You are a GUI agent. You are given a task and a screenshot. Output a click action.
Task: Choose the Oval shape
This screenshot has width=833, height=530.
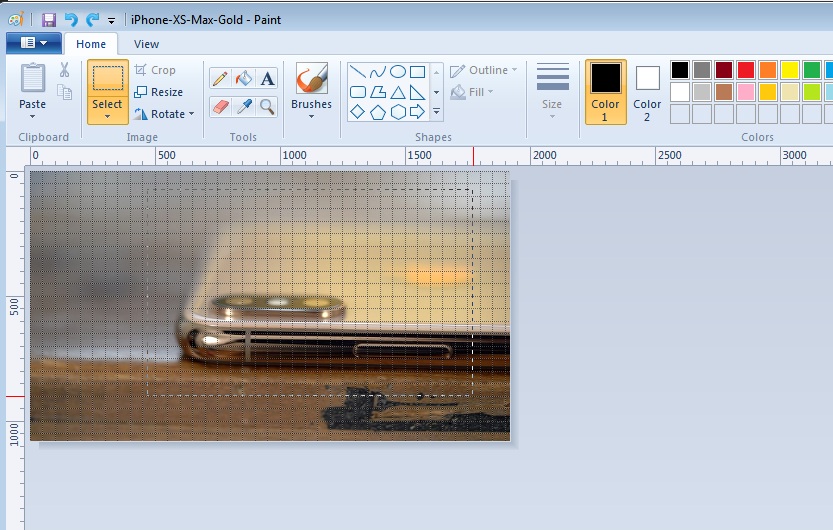[x=397, y=72]
